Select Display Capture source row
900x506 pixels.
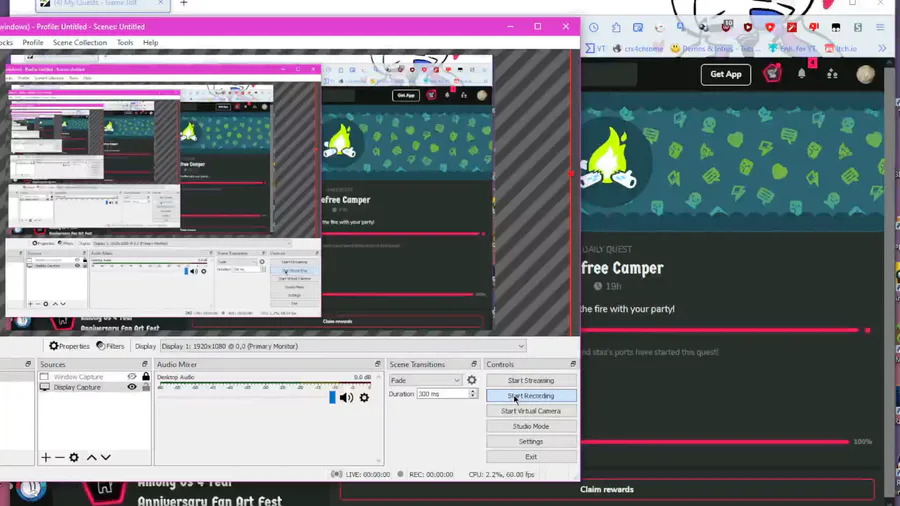pyautogui.click(x=95, y=387)
